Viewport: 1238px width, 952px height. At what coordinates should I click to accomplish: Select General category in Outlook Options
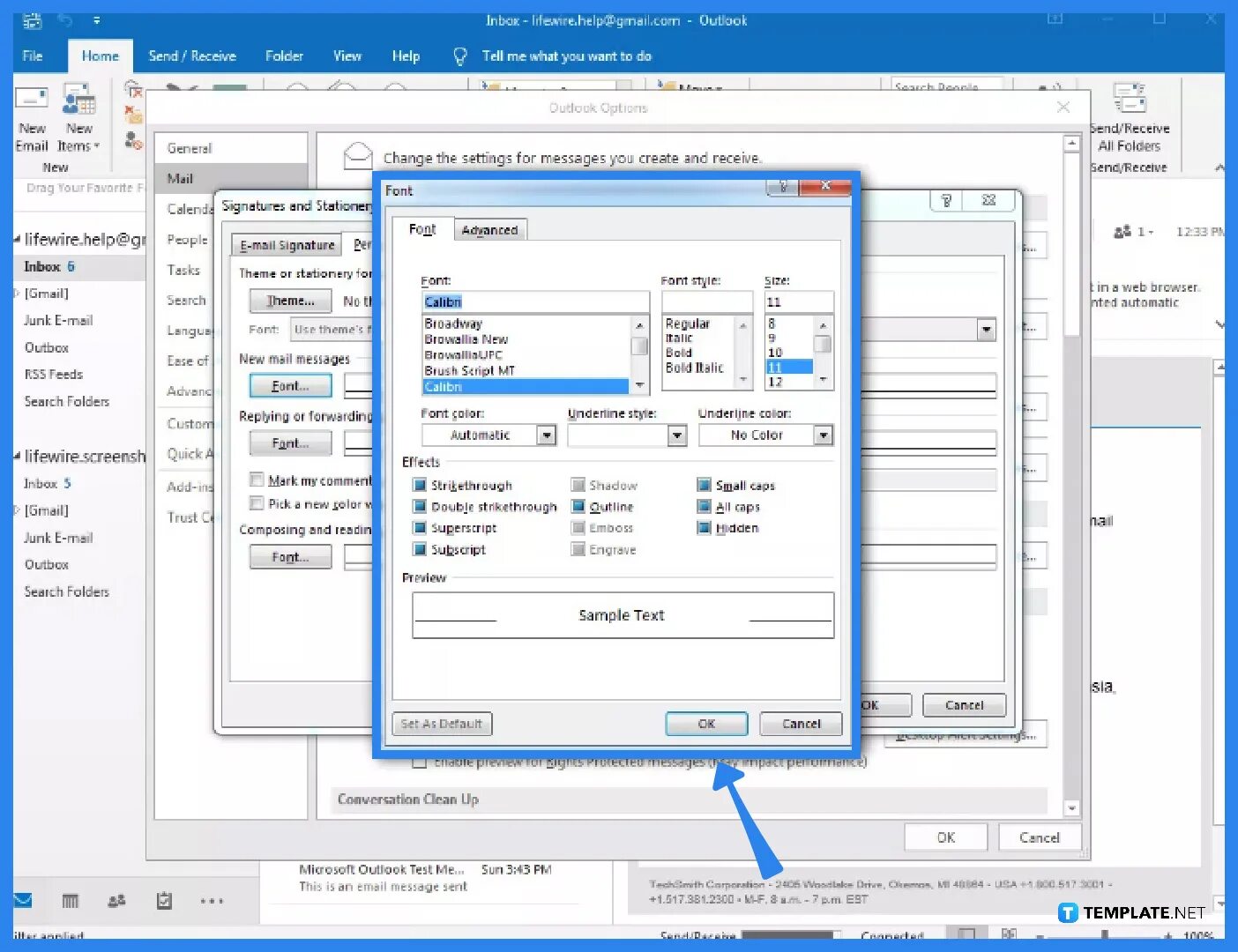(x=231, y=148)
